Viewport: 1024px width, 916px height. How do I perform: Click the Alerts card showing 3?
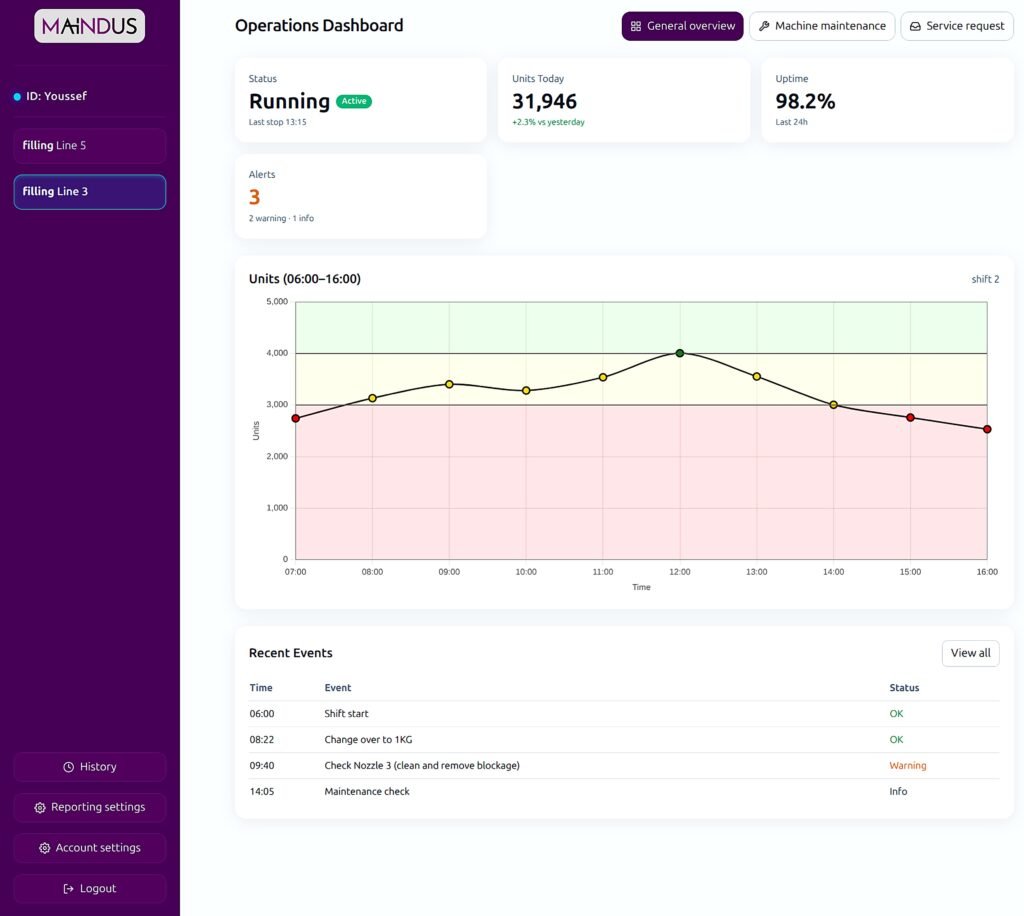tap(360, 196)
